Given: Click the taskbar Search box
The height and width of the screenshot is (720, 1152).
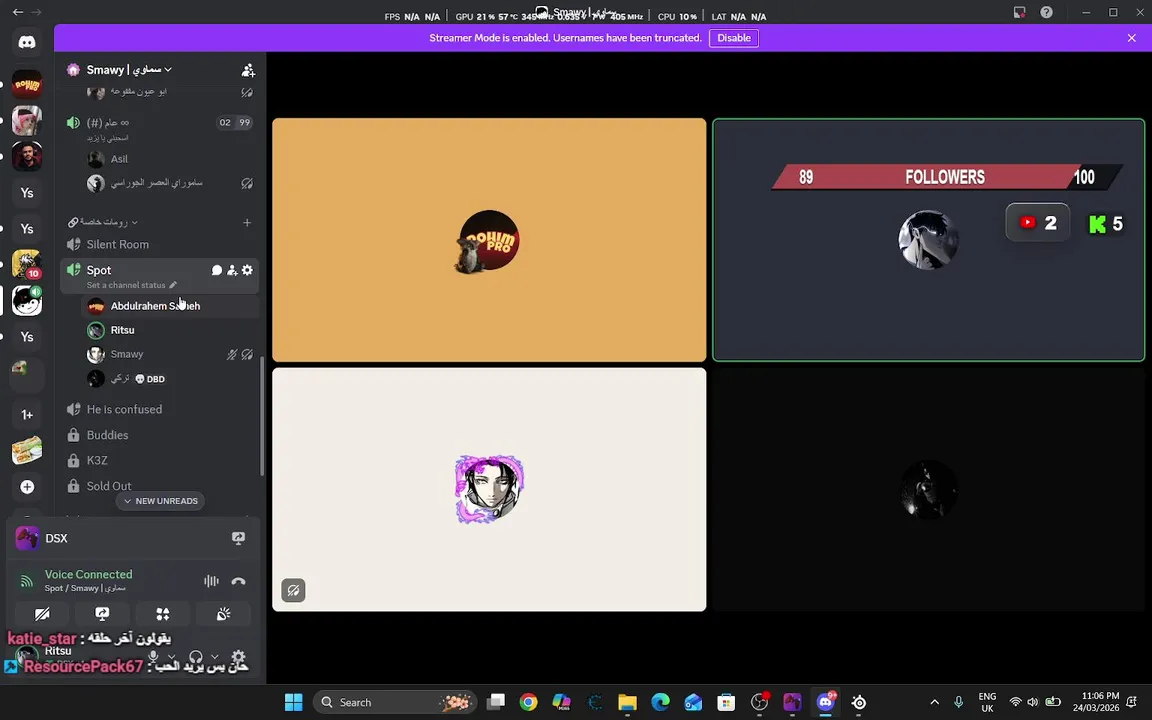Looking at the screenshot, I should [x=395, y=702].
